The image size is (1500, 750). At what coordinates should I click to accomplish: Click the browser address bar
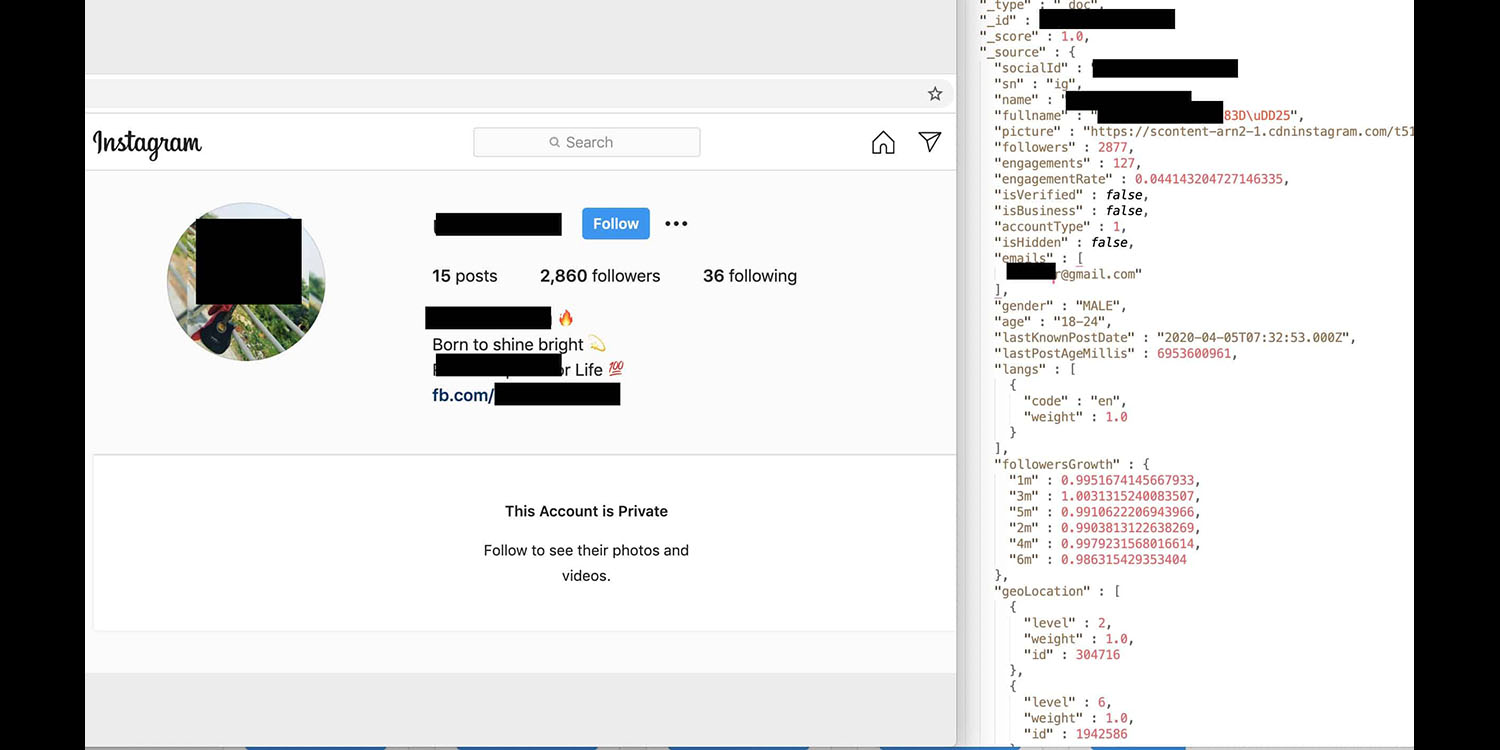click(x=500, y=94)
